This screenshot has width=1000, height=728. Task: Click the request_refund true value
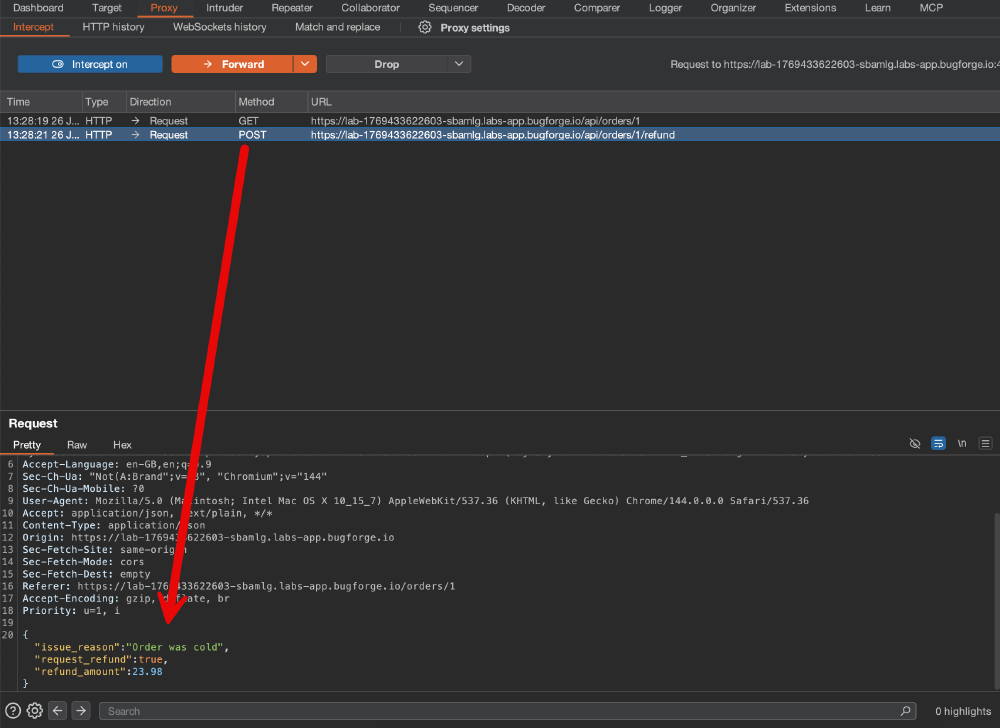pyautogui.click(x=151, y=659)
